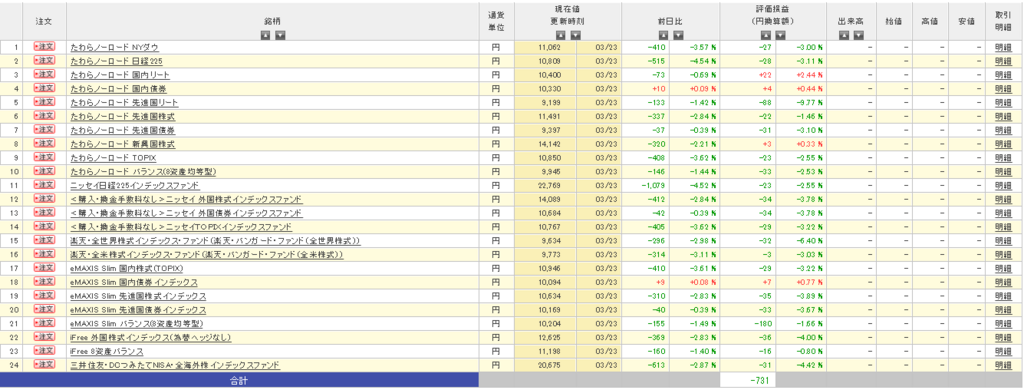This screenshot has height=390, width=1024.
Task: Click 注文 button for たわらノーロード 国内債券
Action: [44, 88]
